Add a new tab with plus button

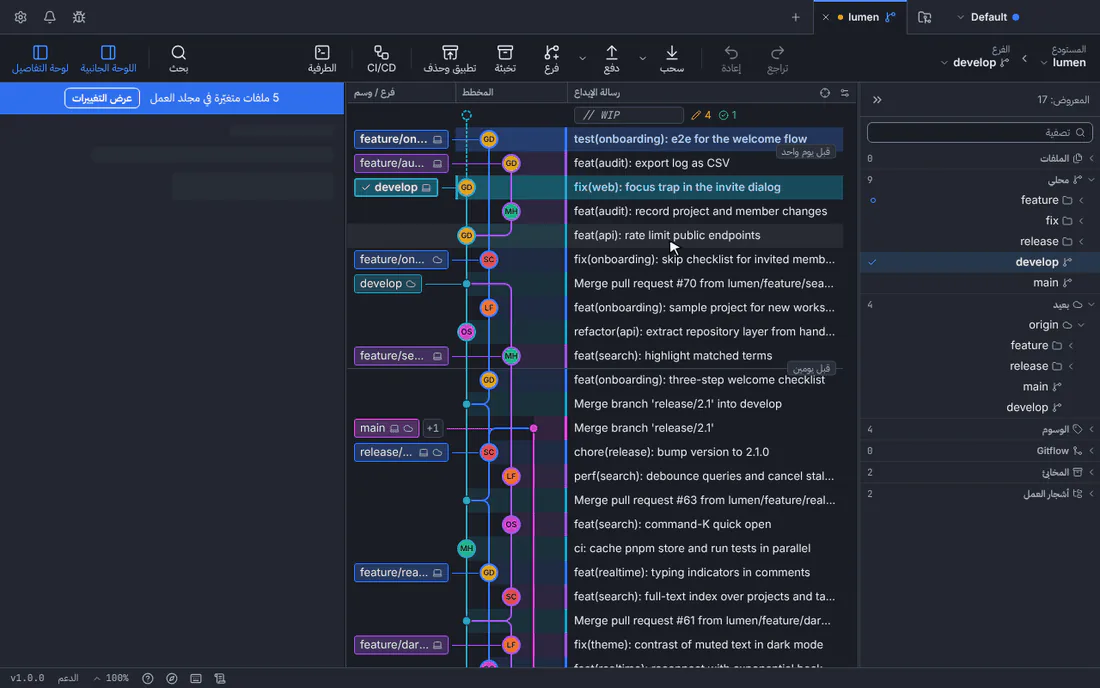pyautogui.click(x=796, y=18)
